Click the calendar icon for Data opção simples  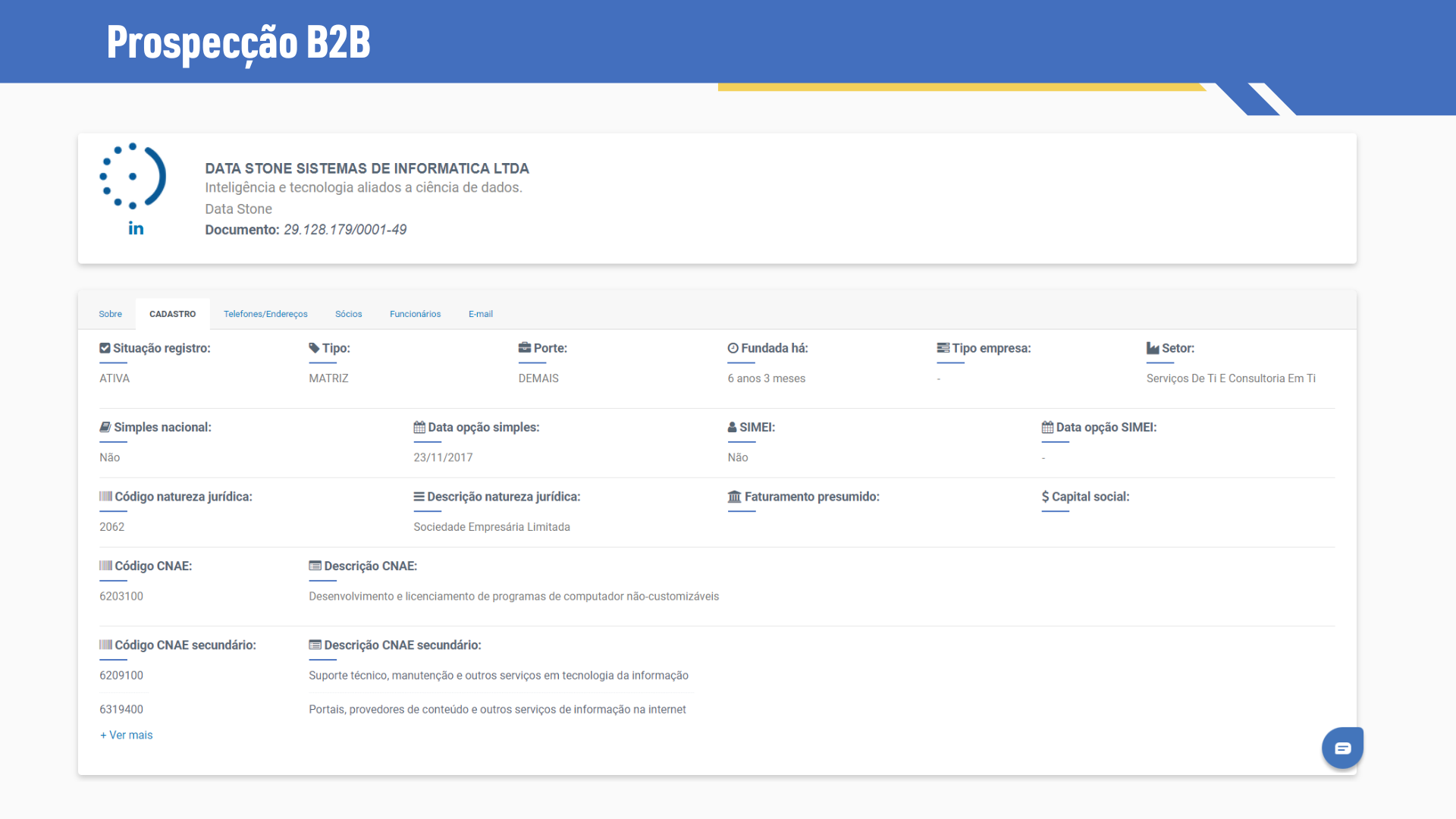click(x=419, y=427)
